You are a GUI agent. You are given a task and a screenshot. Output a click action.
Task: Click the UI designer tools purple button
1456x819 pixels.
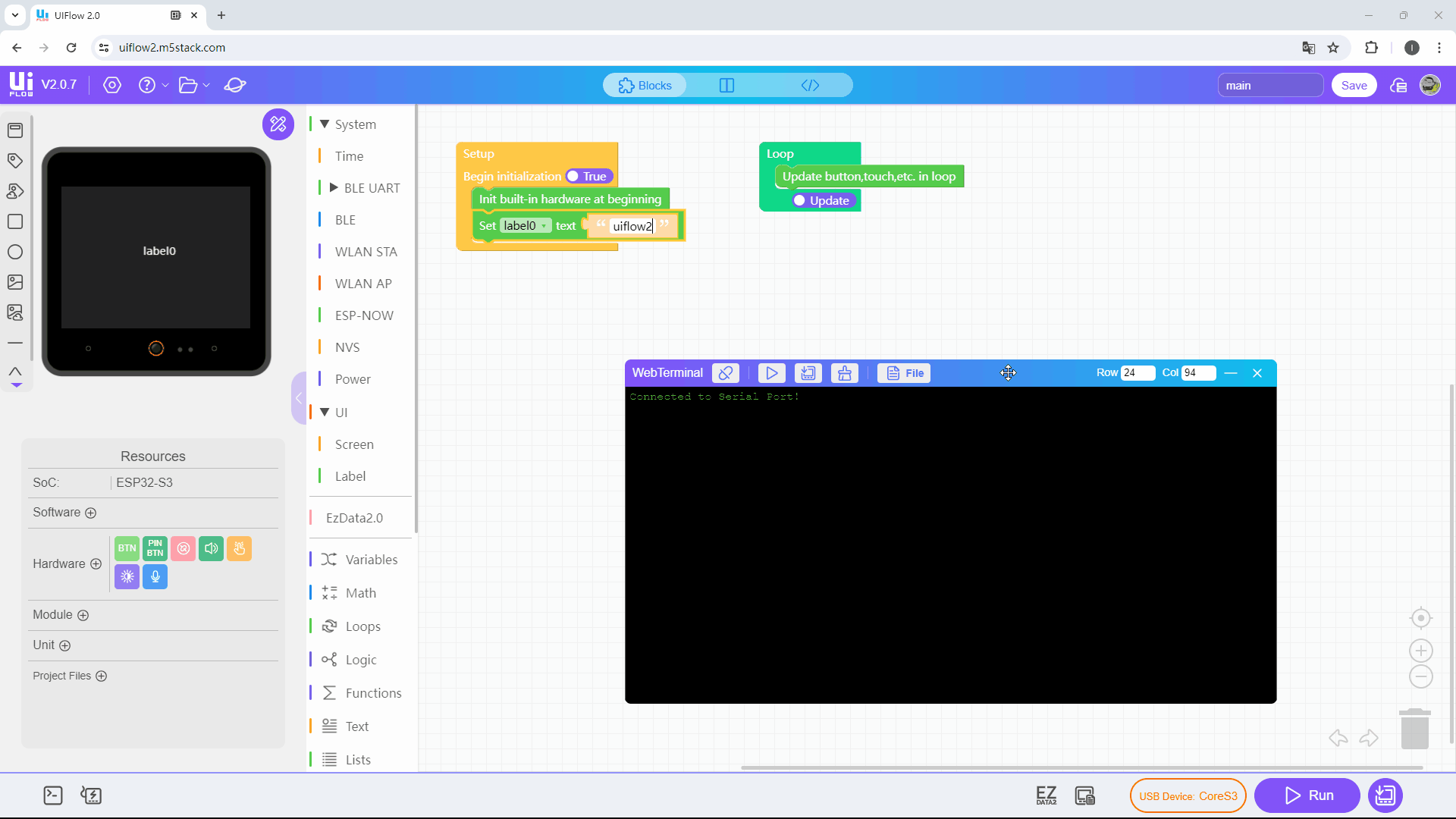[278, 124]
